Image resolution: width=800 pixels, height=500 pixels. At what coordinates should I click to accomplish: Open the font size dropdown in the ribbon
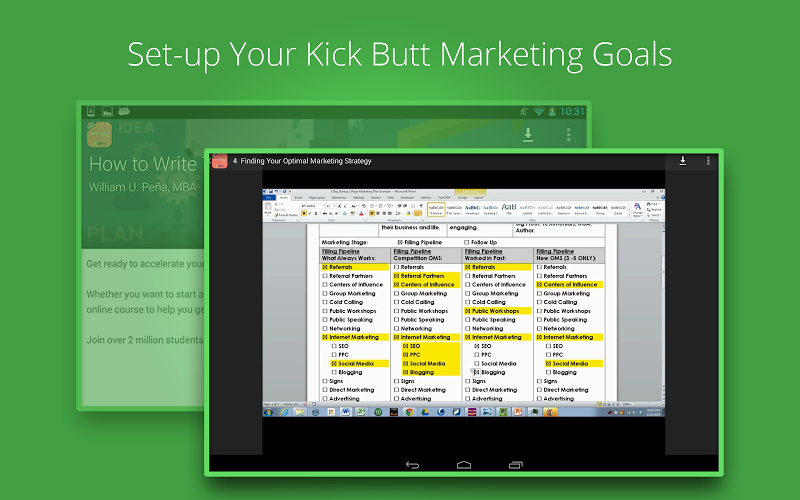(x=335, y=206)
